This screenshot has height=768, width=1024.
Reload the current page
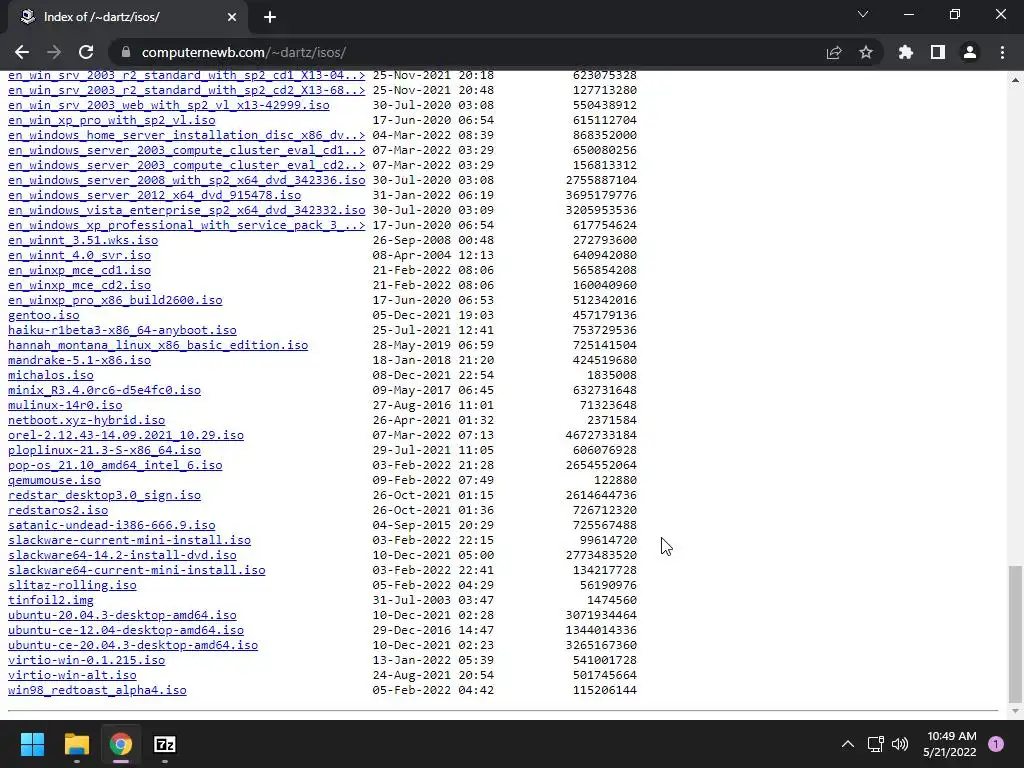click(86, 52)
